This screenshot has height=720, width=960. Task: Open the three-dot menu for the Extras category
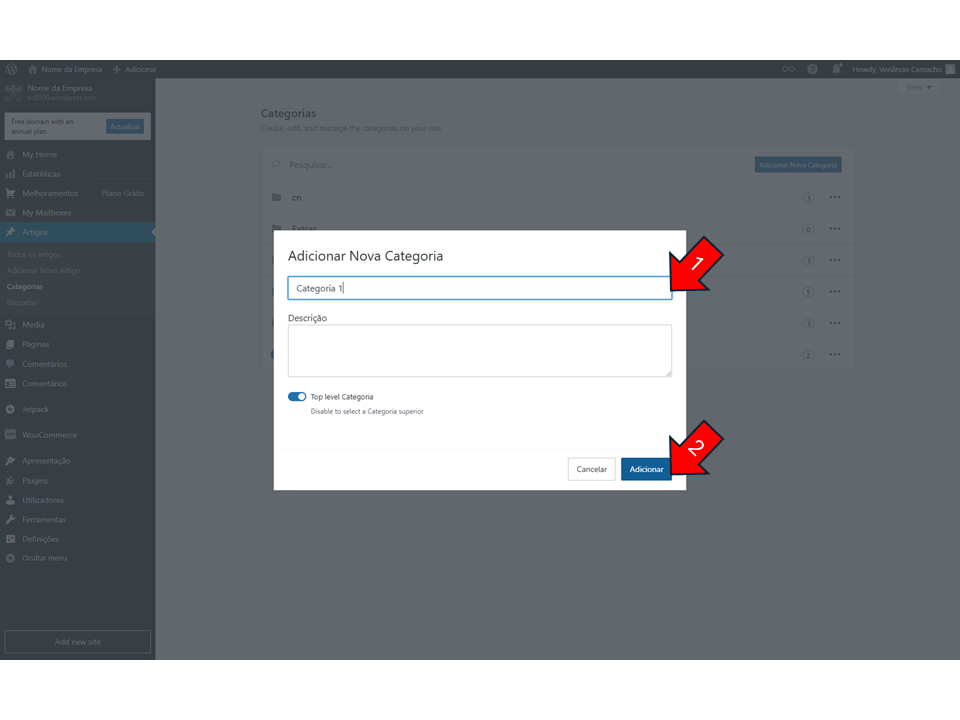point(834,229)
